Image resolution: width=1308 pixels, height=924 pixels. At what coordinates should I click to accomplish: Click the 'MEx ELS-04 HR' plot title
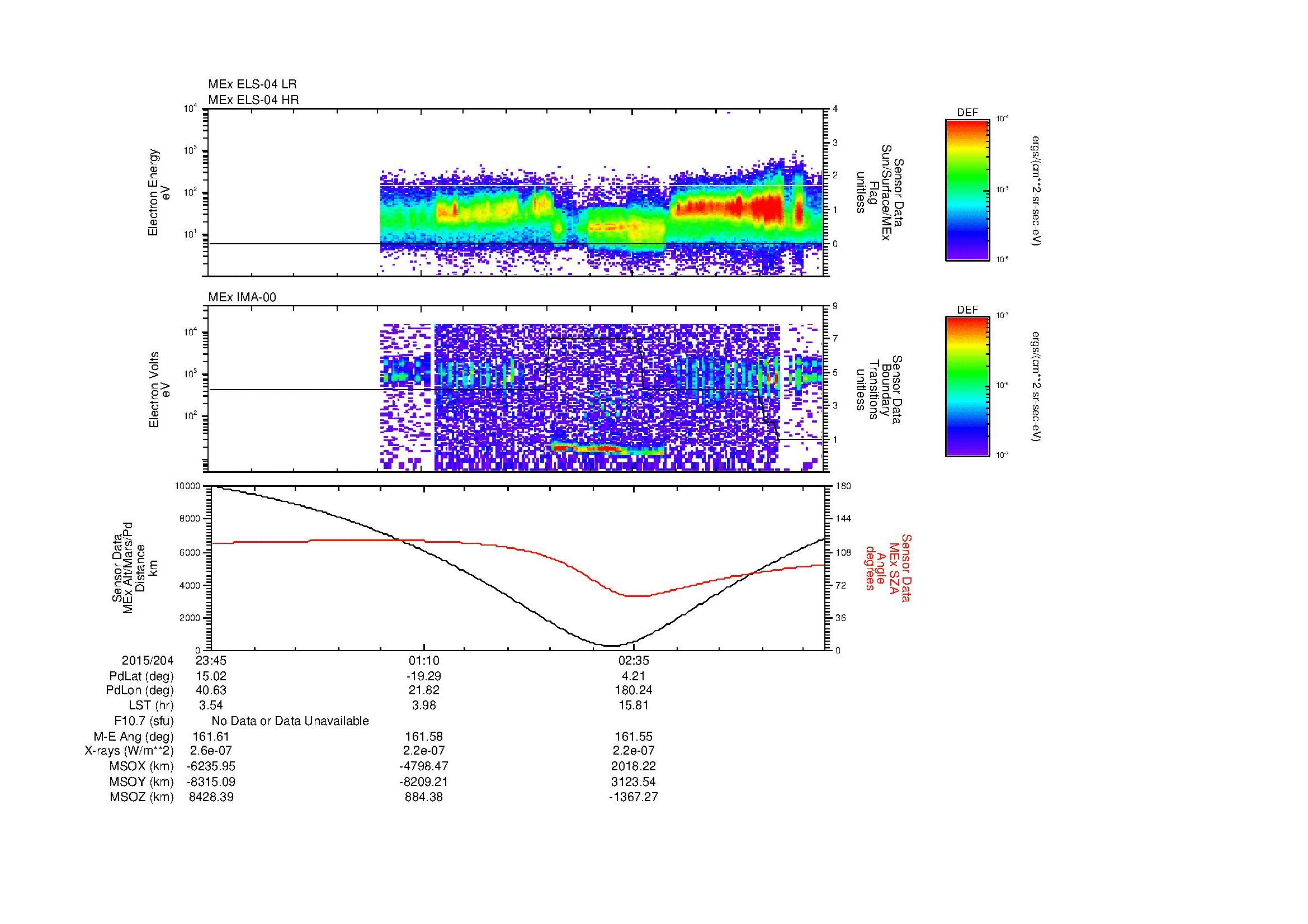click(253, 100)
